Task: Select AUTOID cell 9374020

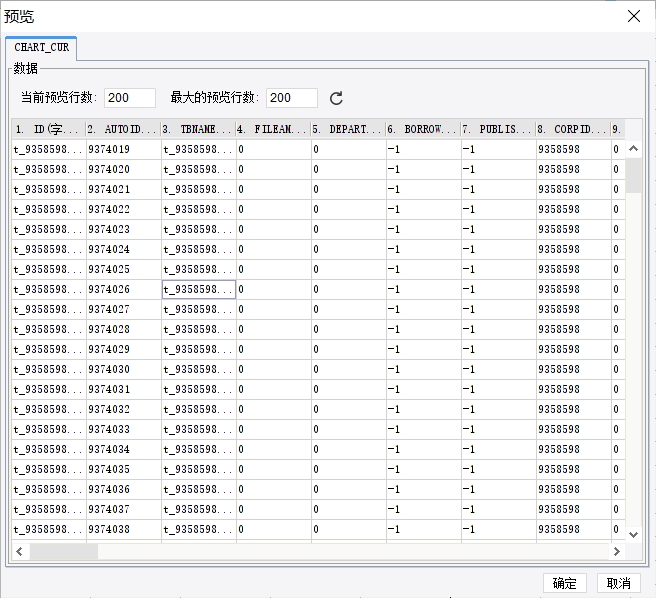Action: pyautogui.click(x=124, y=169)
